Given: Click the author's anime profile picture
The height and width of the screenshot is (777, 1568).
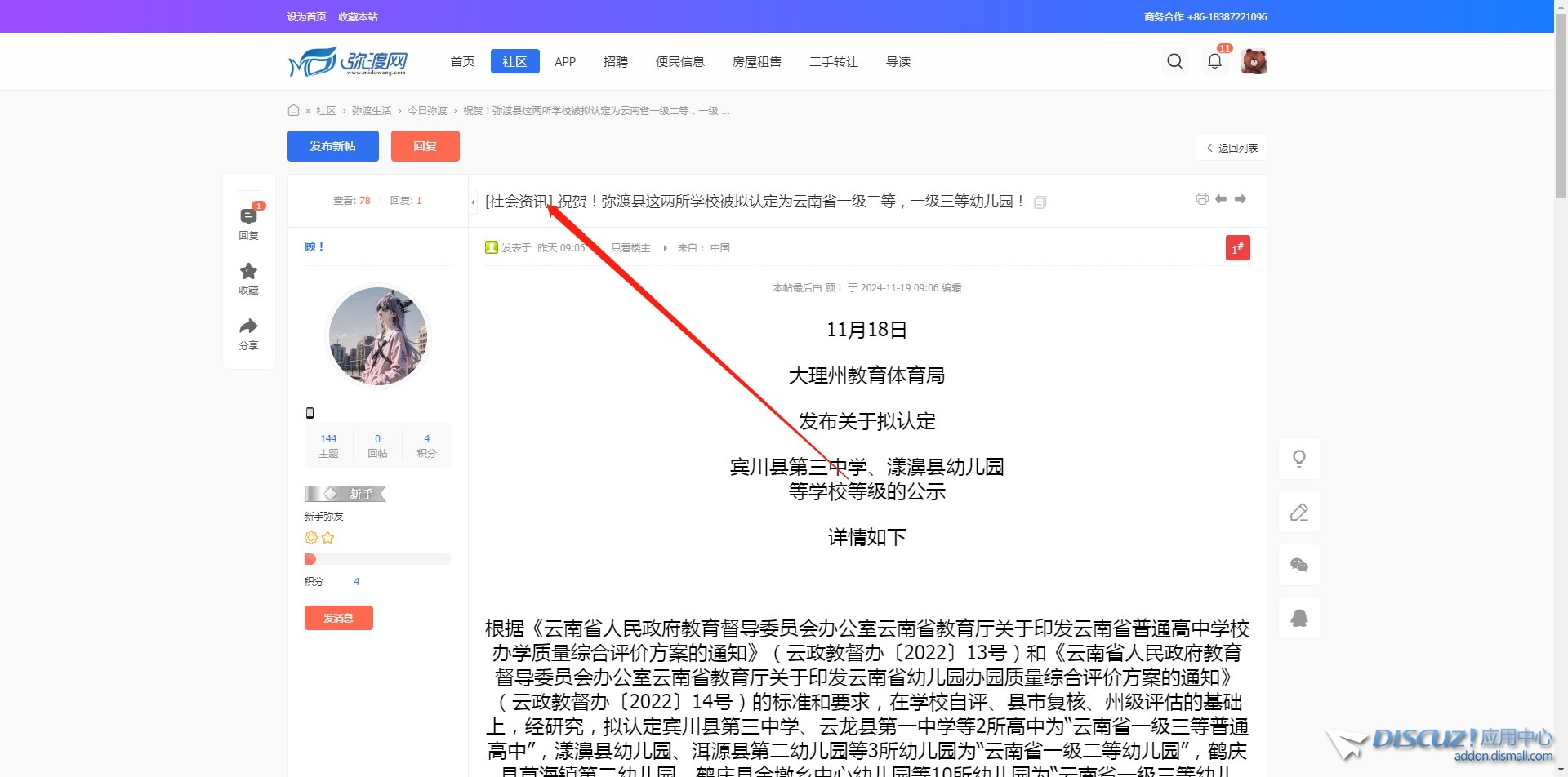Looking at the screenshot, I should click(x=377, y=335).
